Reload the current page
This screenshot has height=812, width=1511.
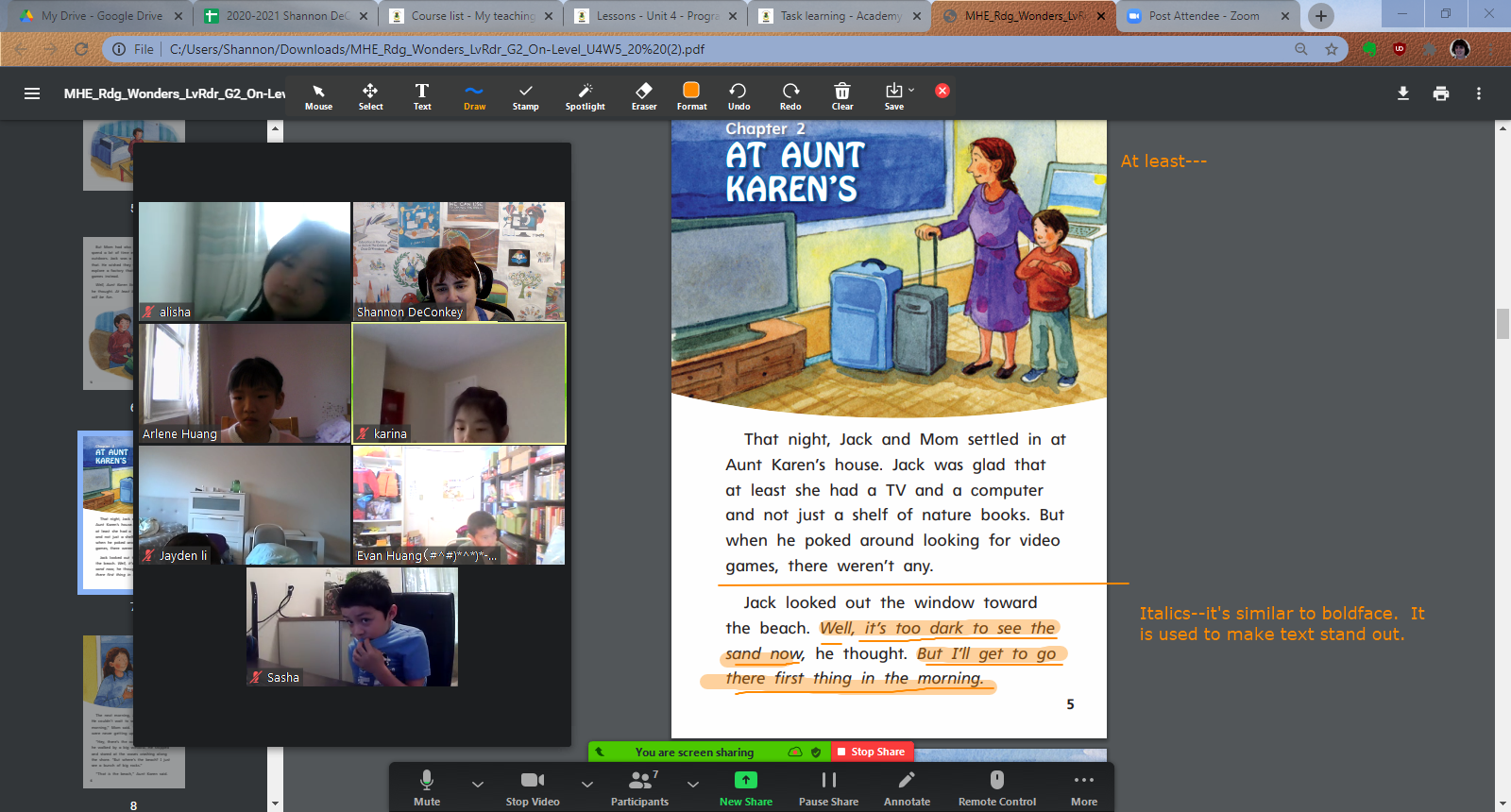coord(81,49)
